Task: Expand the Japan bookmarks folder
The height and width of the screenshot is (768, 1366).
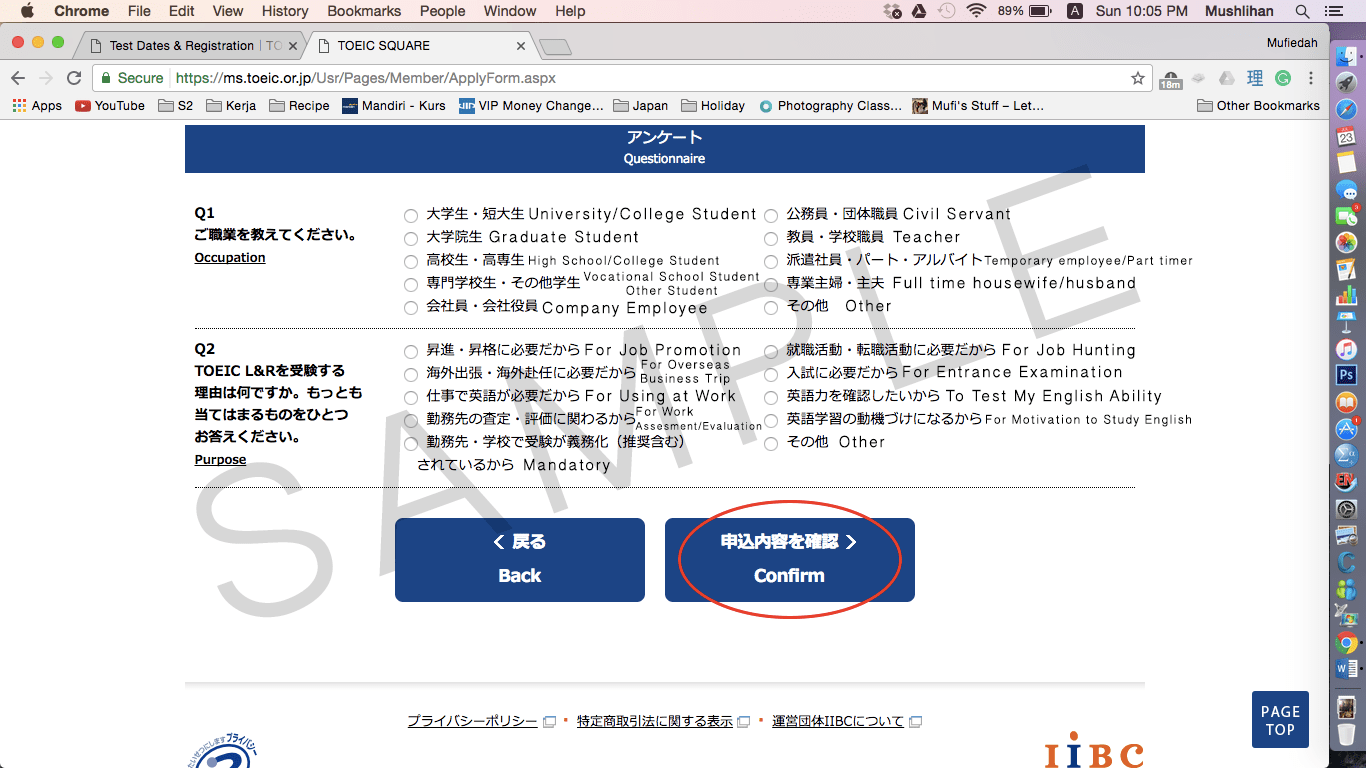Action: [x=640, y=106]
